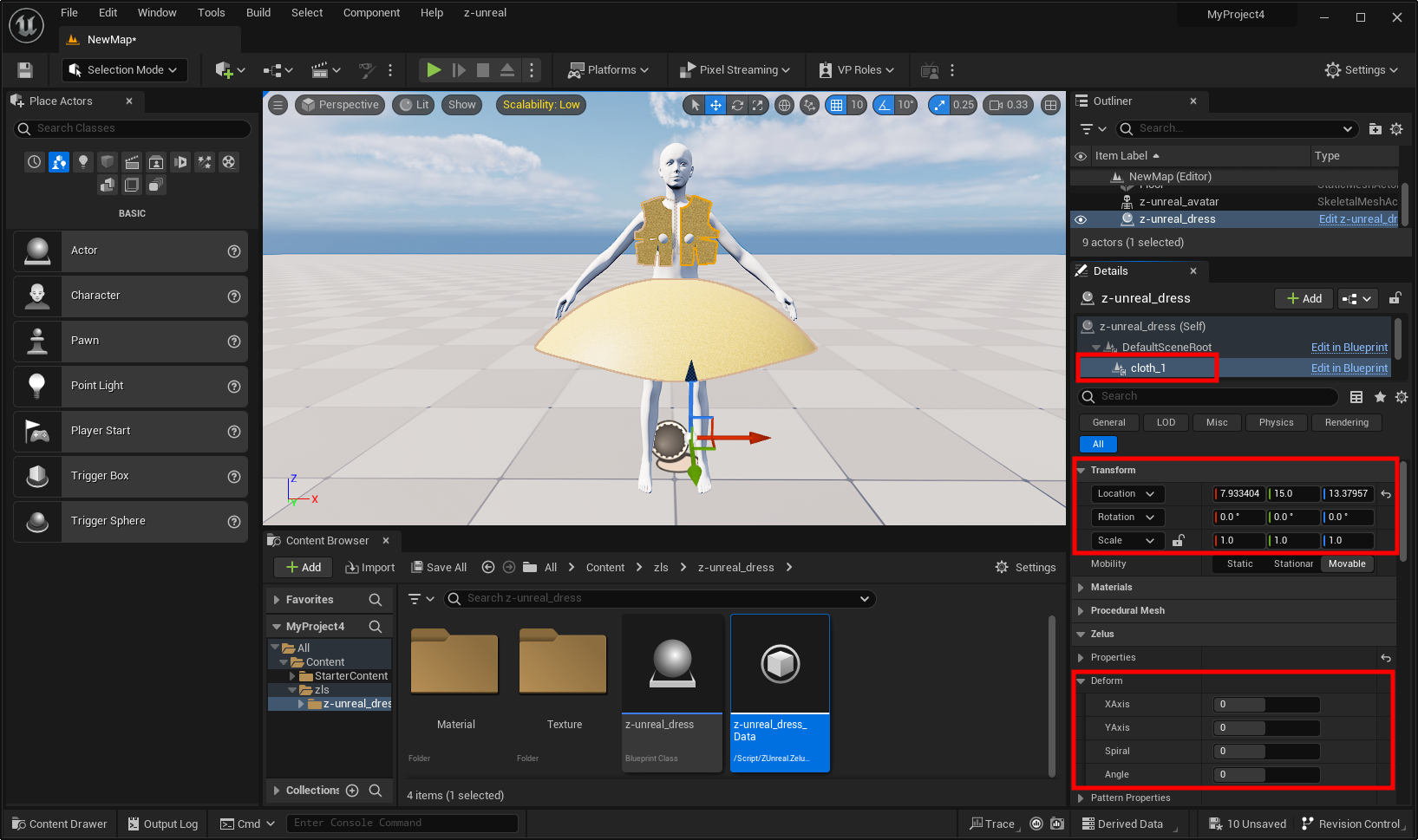Open the Build menu

coord(258,13)
